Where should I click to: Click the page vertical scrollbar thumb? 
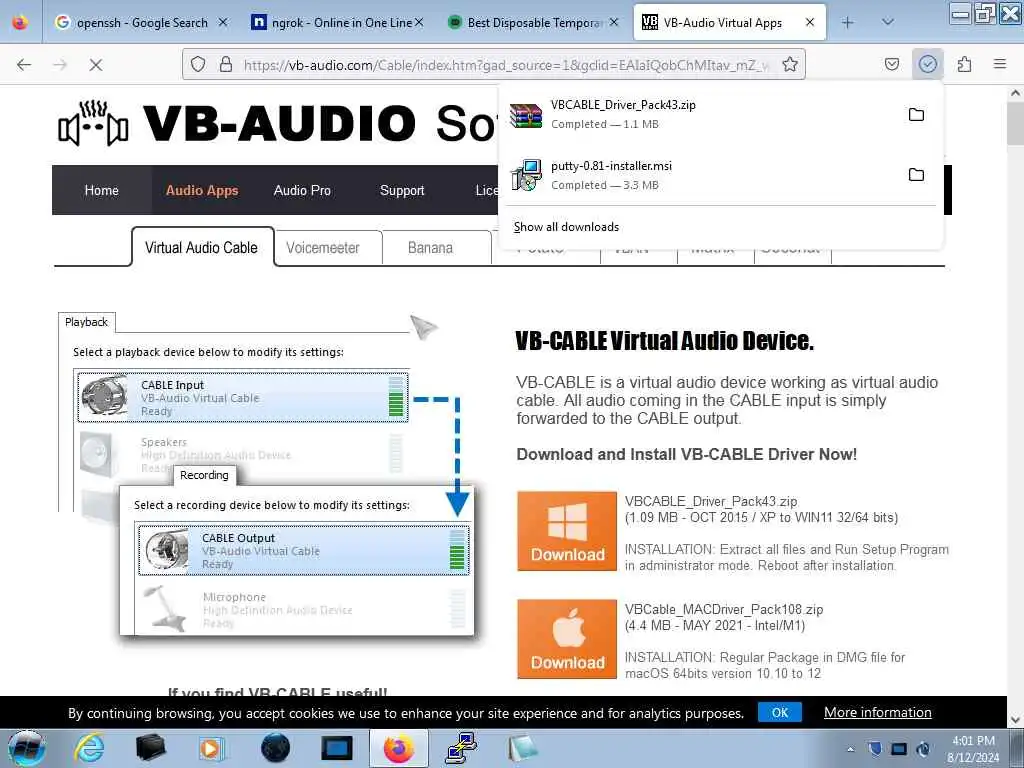[1015, 124]
